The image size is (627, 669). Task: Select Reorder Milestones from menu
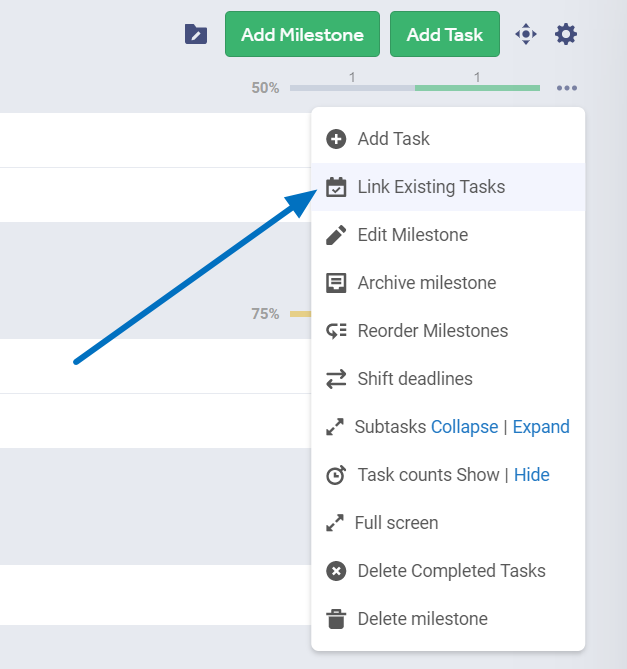coord(432,331)
